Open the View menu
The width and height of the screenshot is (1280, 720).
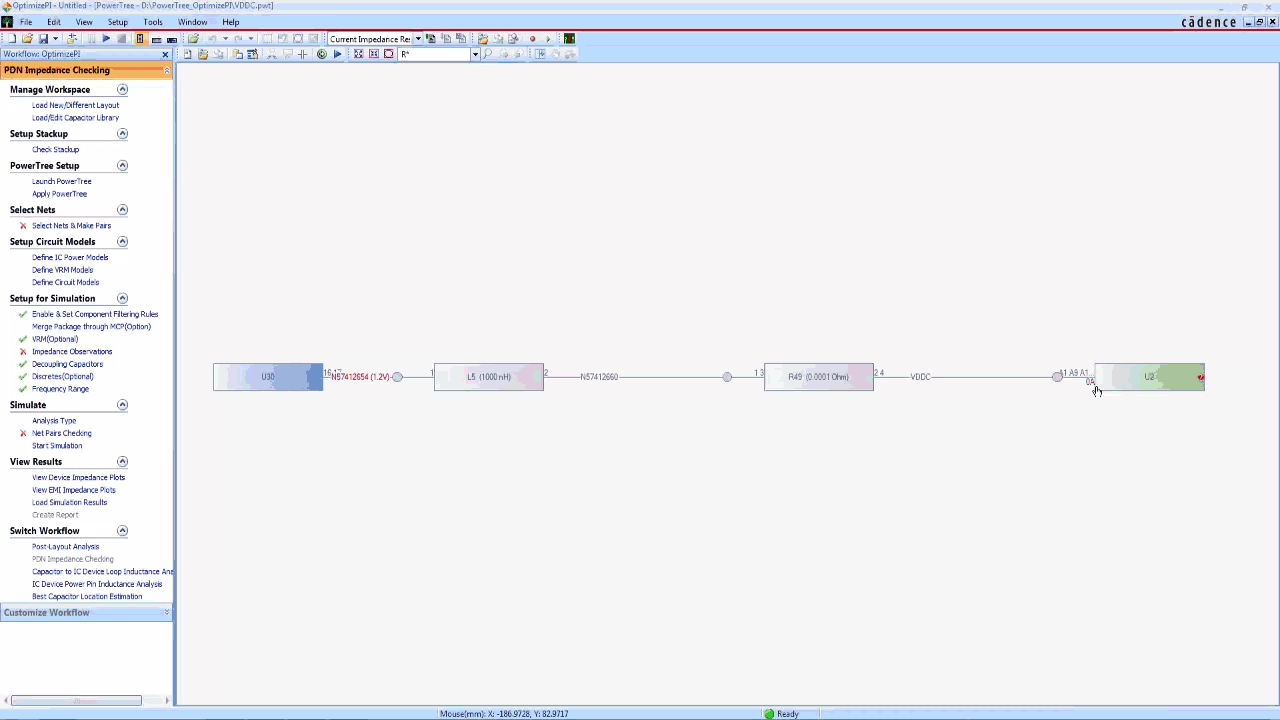pos(84,22)
